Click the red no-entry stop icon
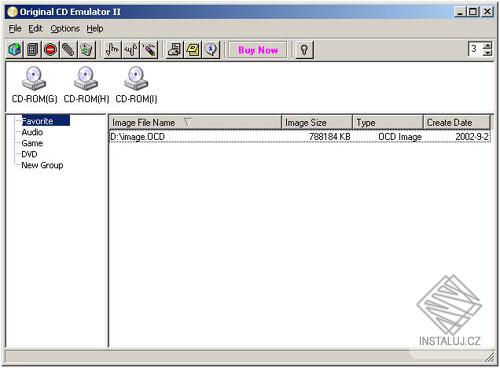The height and width of the screenshot is (368, 500). [x=51, y=50]
